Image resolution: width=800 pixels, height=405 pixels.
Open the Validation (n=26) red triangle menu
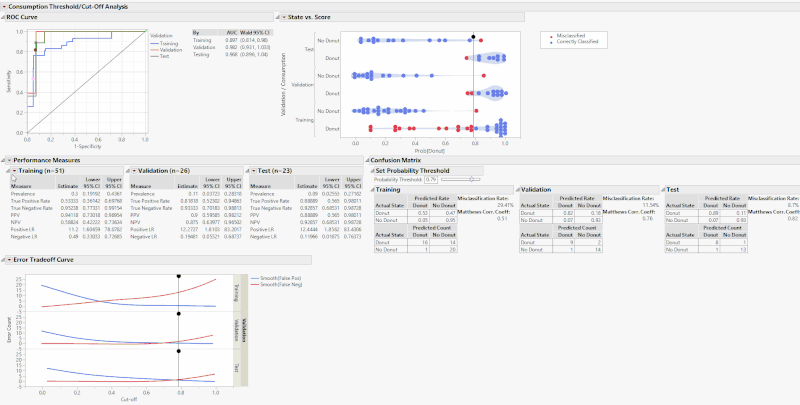[134, 170]
